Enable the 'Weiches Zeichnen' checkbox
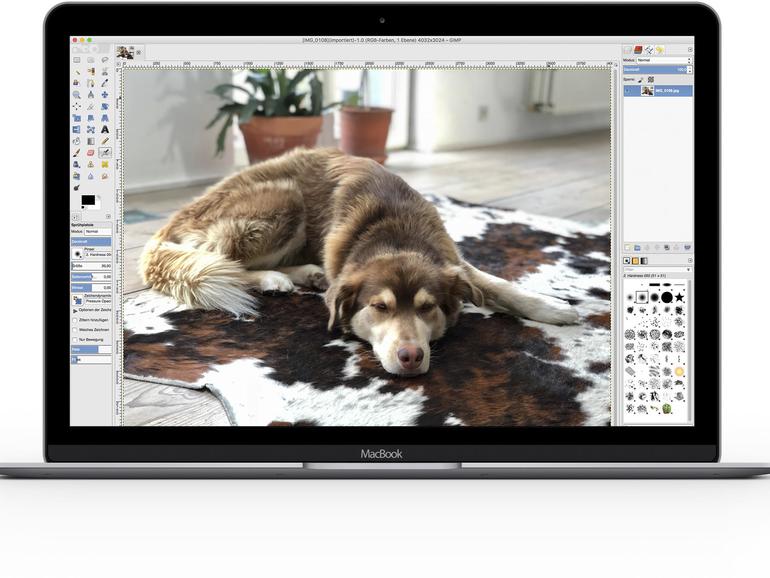The image size is (770, 578). click(75, 330)
